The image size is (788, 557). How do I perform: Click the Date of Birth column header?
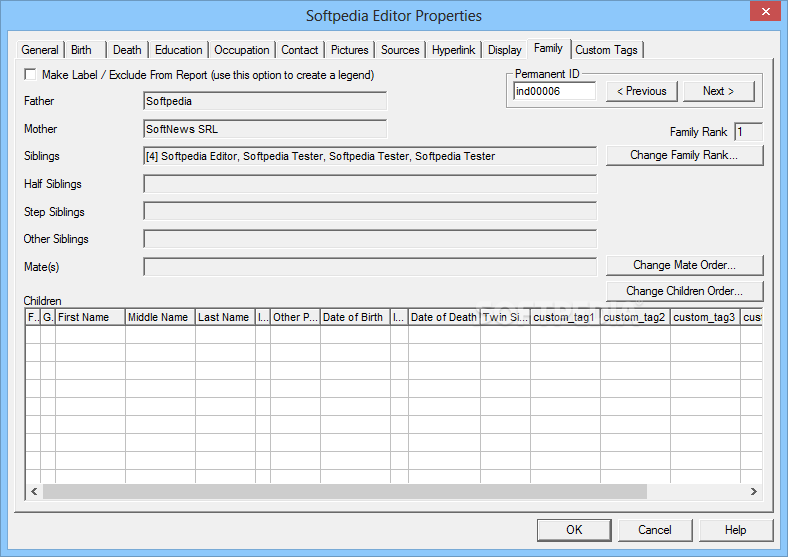click(x=355, y=317)
